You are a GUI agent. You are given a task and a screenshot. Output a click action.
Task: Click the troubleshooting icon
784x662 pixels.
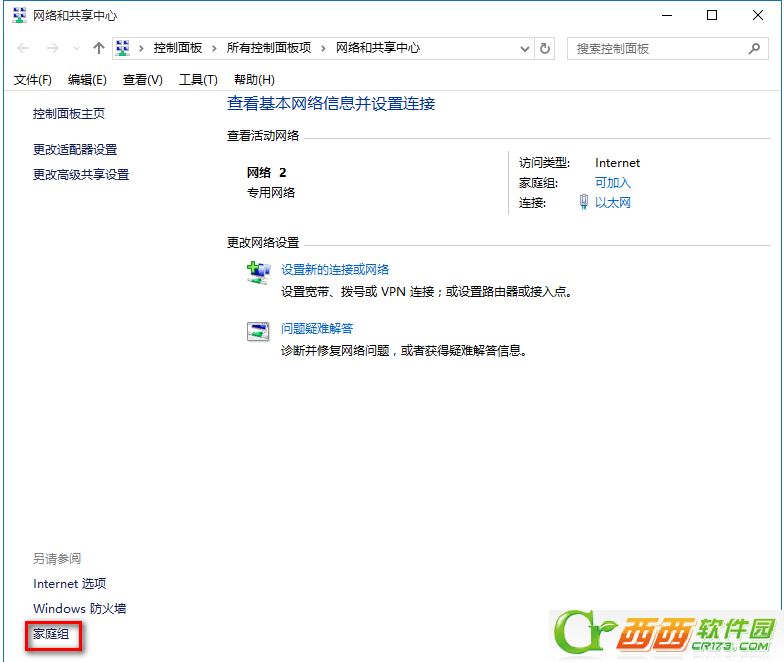(258, 331)
